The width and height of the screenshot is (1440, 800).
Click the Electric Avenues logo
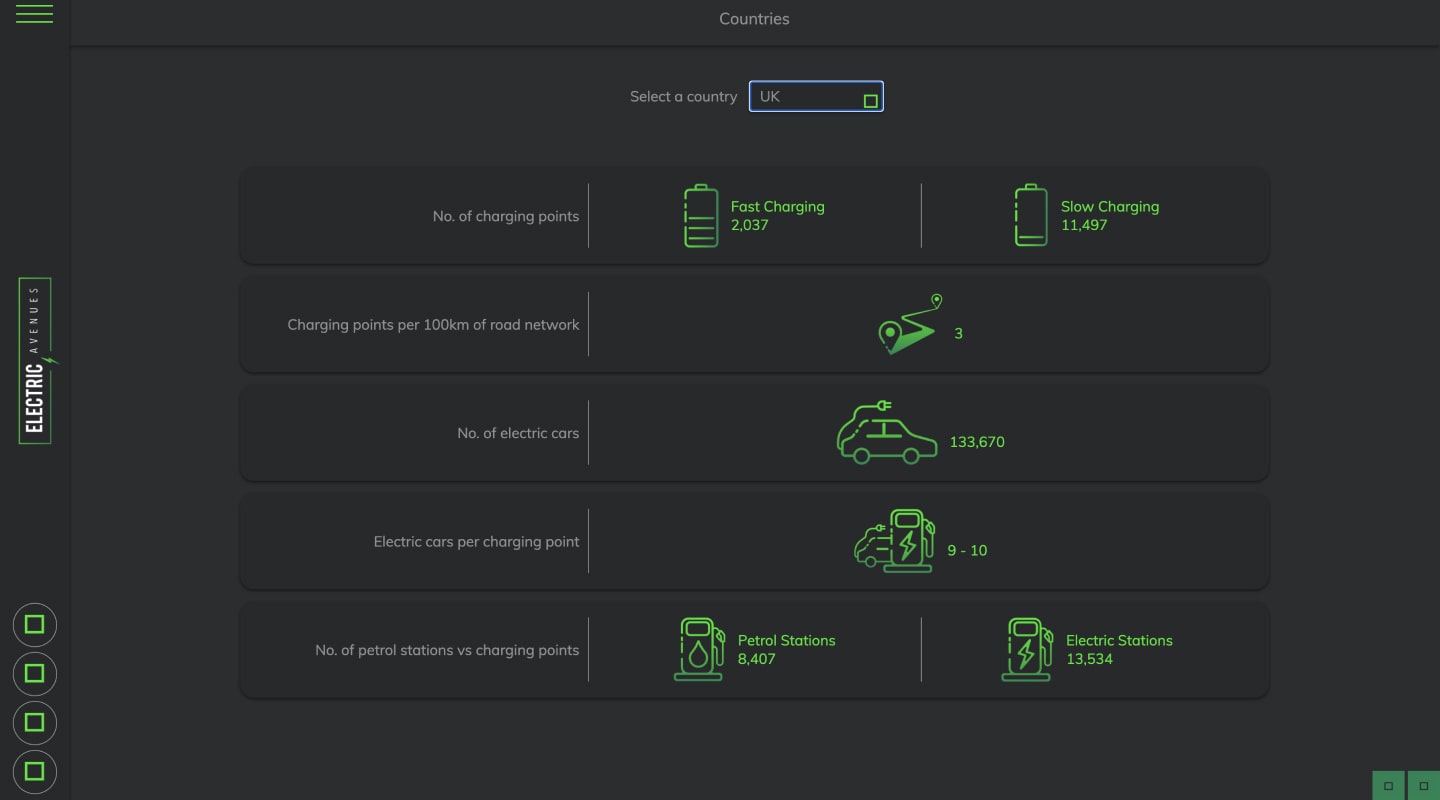37,361
